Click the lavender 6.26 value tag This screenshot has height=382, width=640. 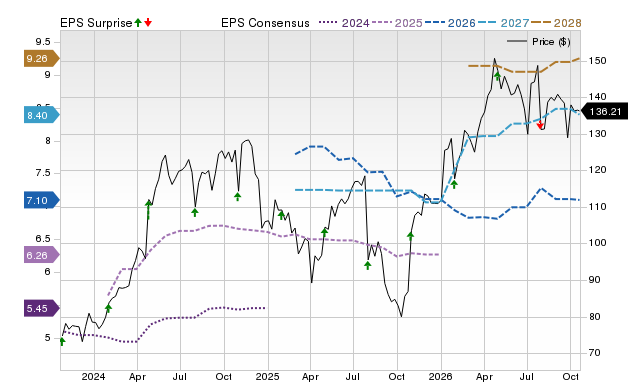pos(41,255)
